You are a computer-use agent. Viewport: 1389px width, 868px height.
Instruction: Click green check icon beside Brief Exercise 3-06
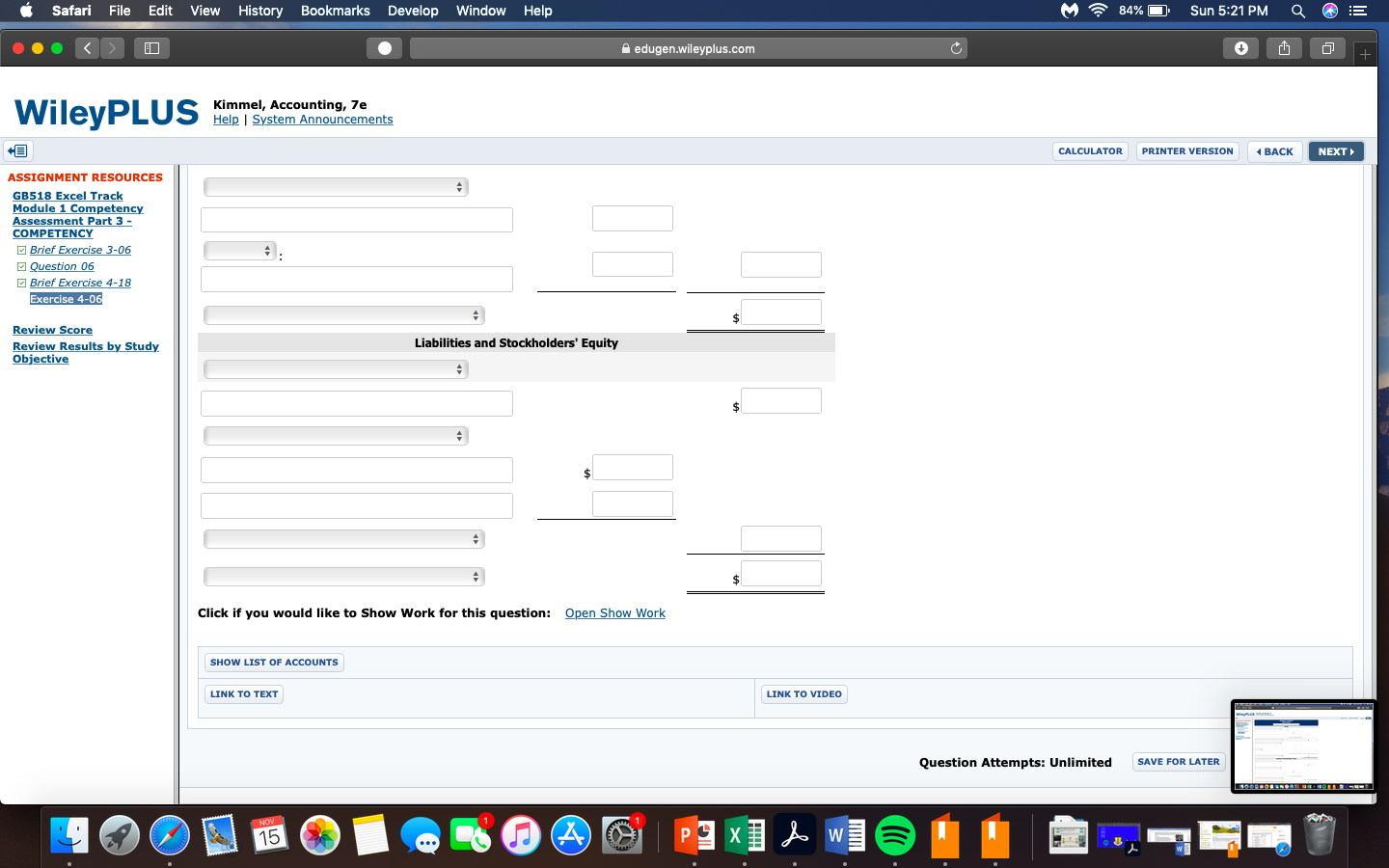(21, 251)
